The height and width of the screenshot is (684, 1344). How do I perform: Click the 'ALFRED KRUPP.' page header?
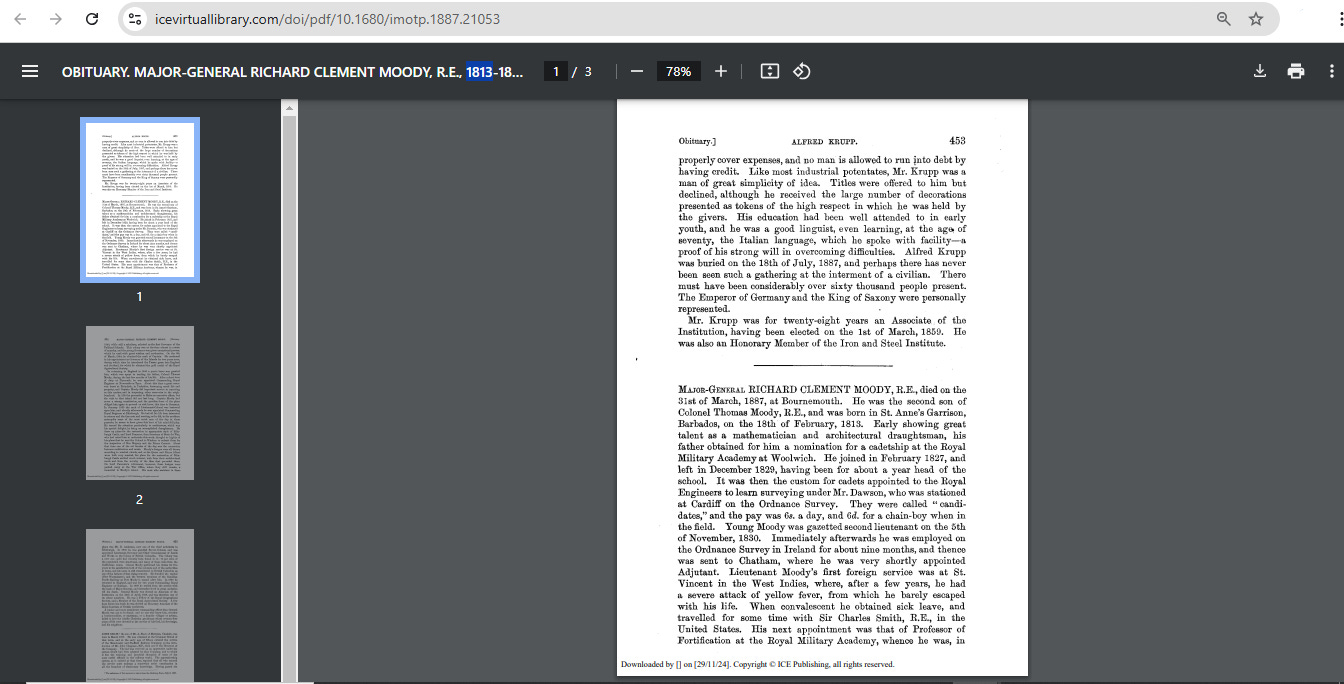(x=824, y=142)
